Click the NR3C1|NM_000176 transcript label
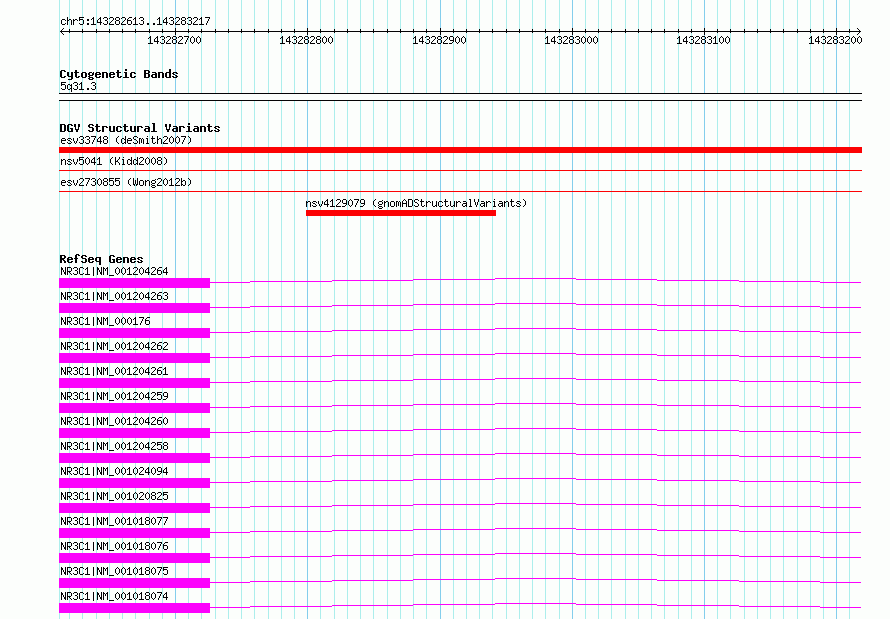 tap(106, 321)
